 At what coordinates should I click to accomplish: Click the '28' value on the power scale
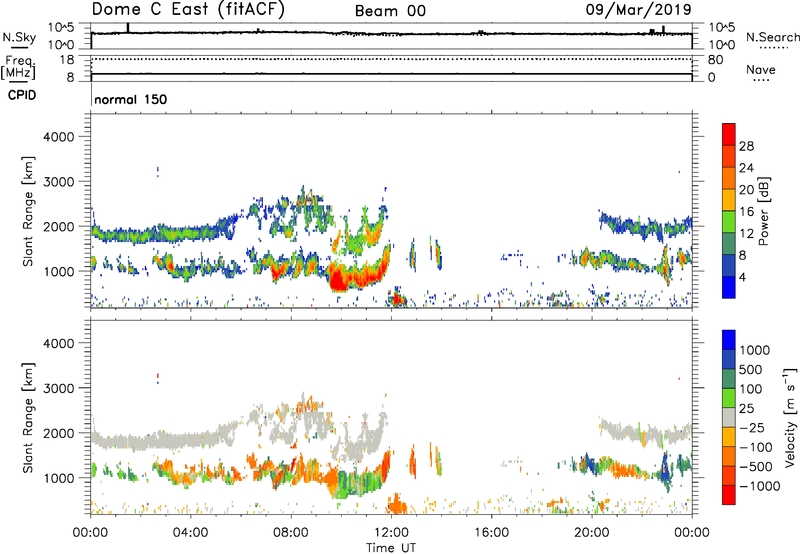[746, 146]
